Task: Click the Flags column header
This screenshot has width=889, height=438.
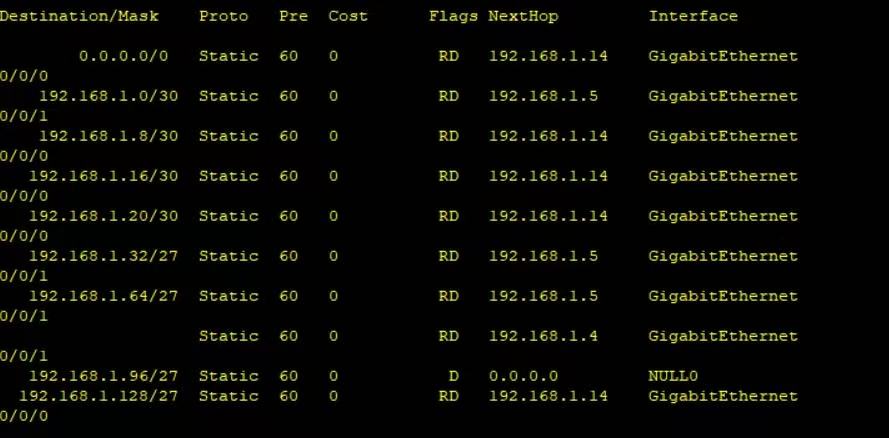Action: coord(453,16)
